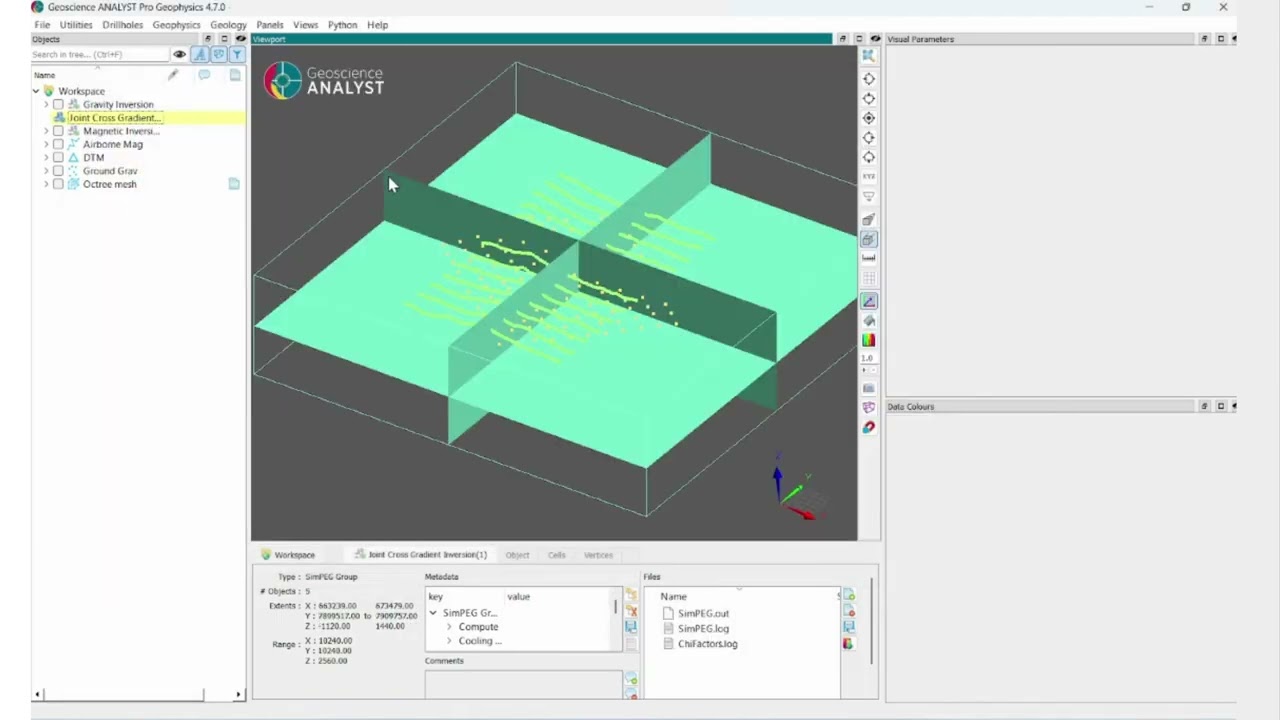1280x720 pixels.
Task: Expand the Compute metadata entry
Action: click(x=449, y=627)
